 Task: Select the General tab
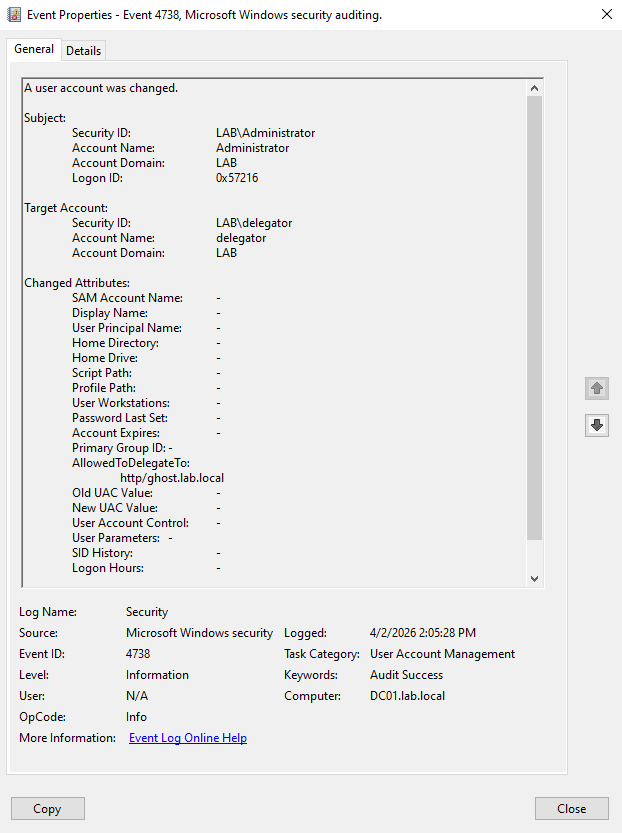(34, 50)
